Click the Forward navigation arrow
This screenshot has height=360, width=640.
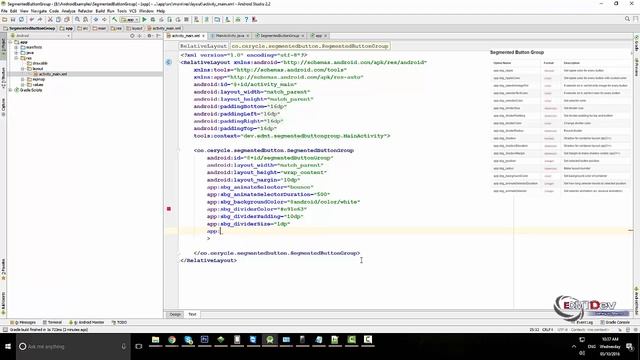104,20
